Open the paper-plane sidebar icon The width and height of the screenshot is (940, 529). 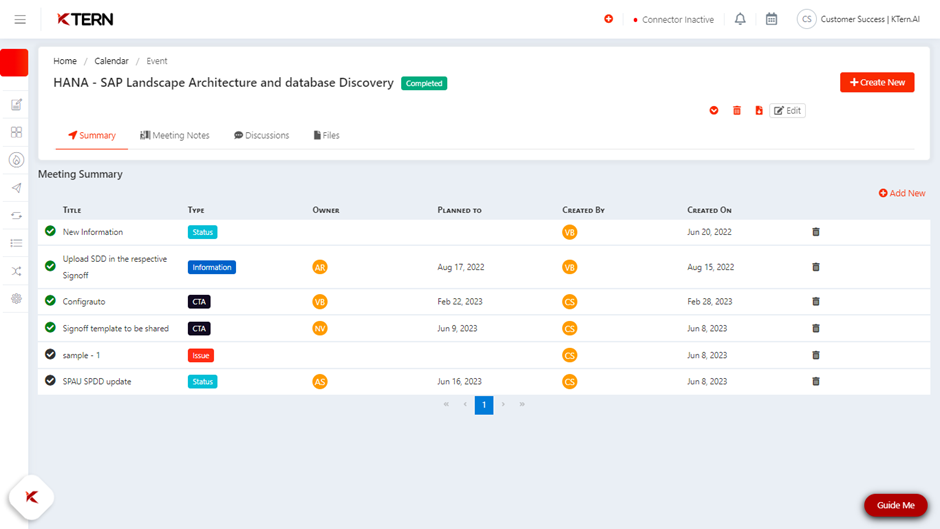tap(16, 188)
